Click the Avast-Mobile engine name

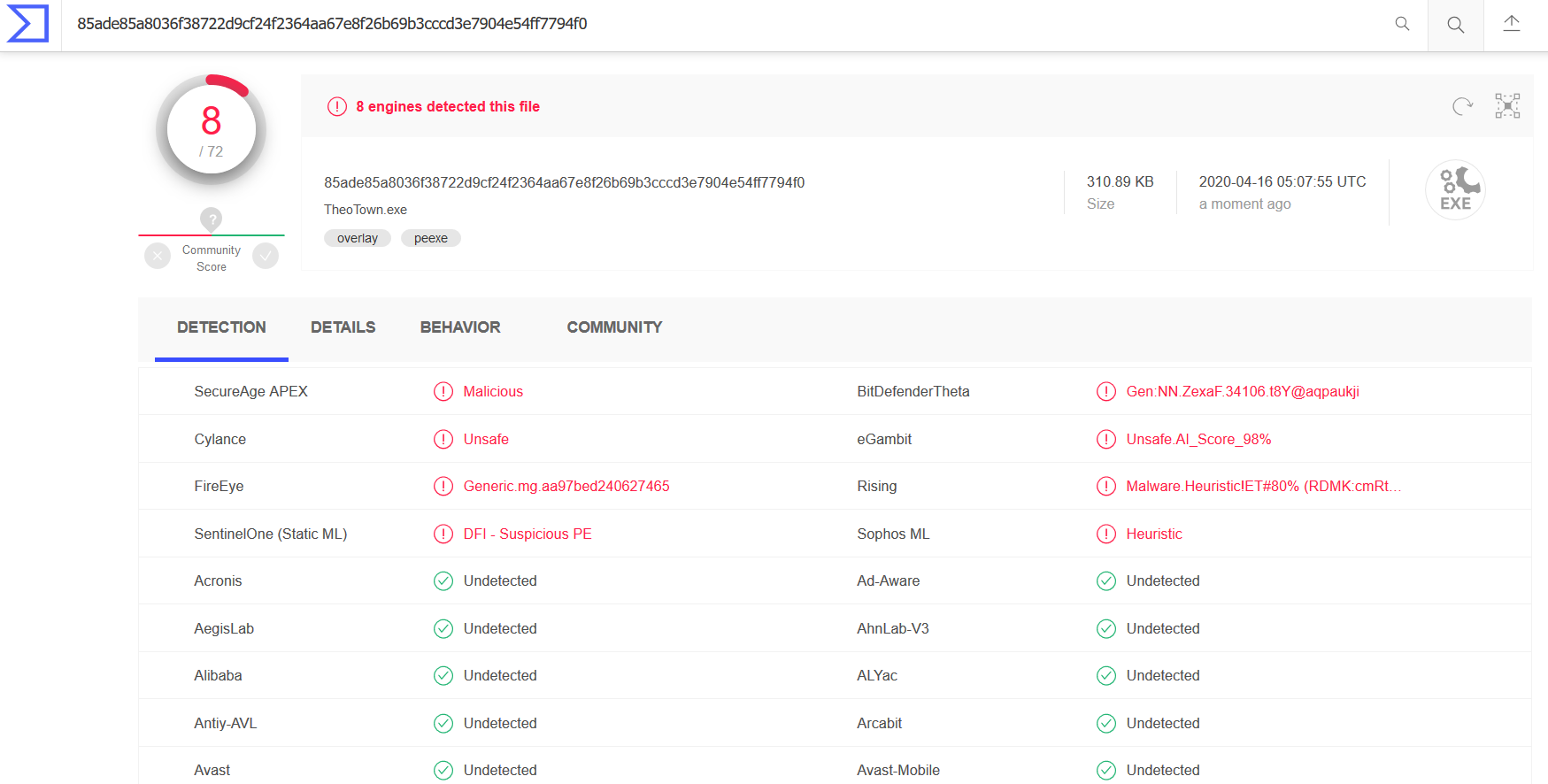(898, 770)
